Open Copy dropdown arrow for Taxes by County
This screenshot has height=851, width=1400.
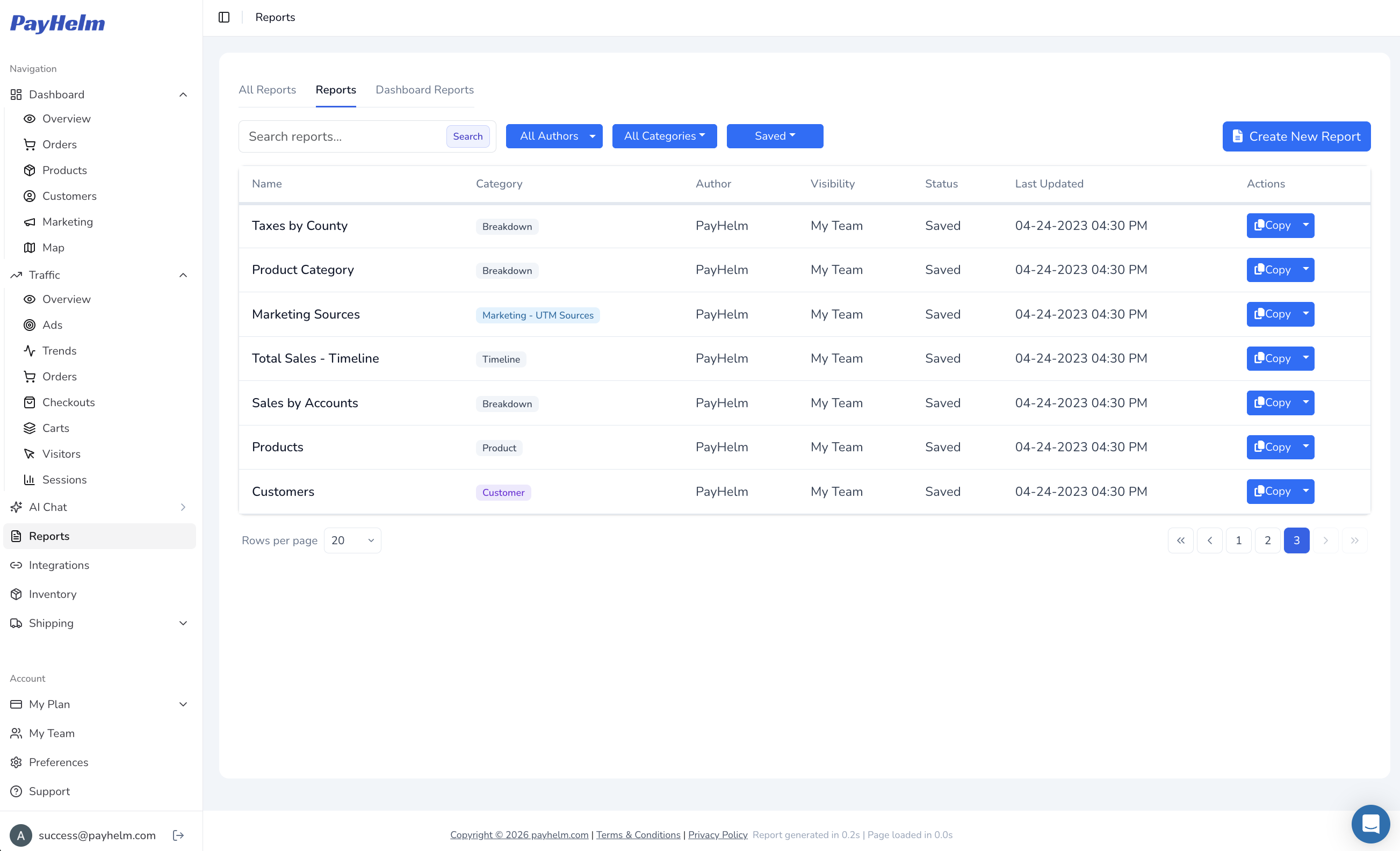click(1305, 226)
